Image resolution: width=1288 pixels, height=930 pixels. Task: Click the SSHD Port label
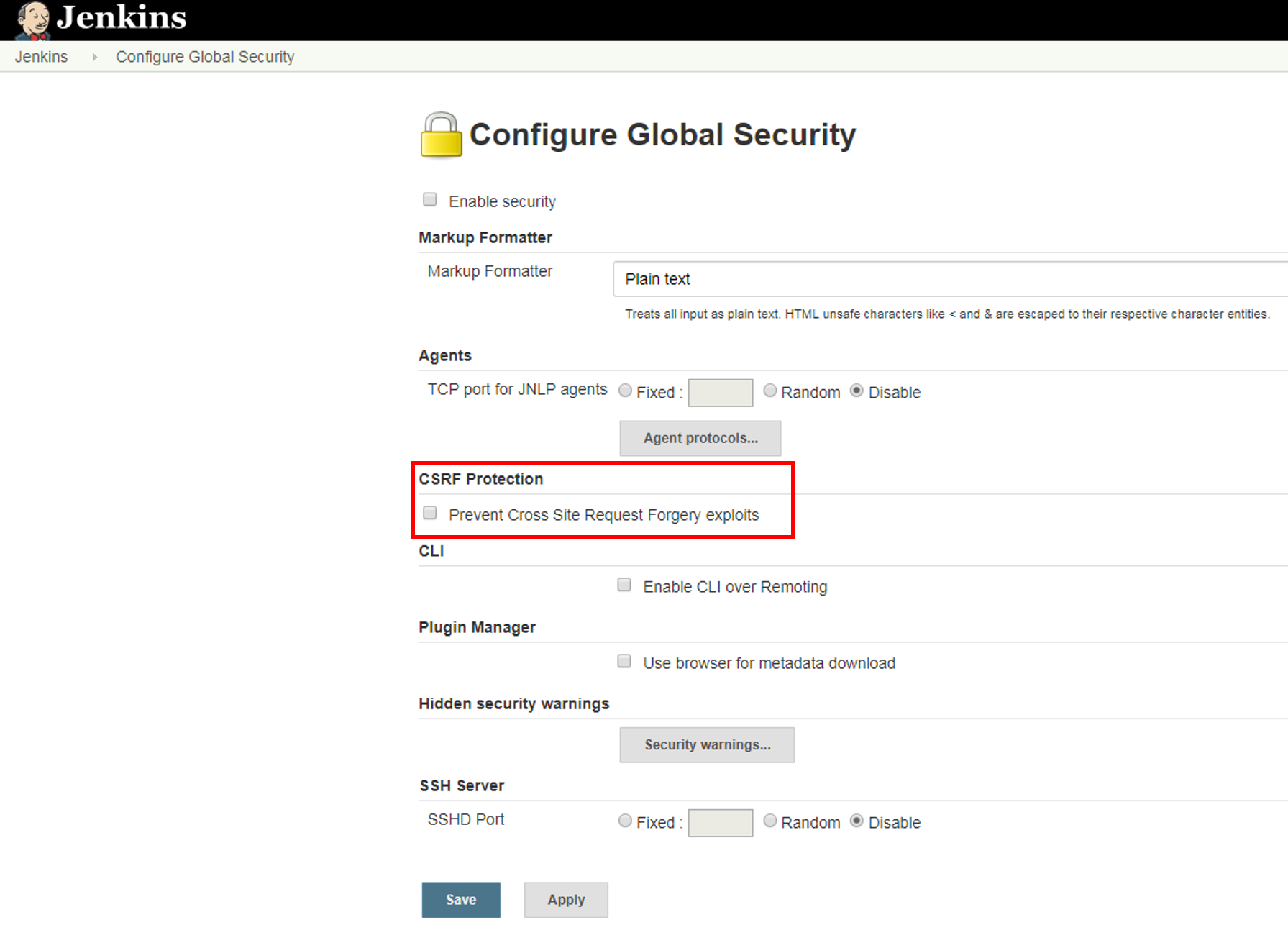pos(466,819)
